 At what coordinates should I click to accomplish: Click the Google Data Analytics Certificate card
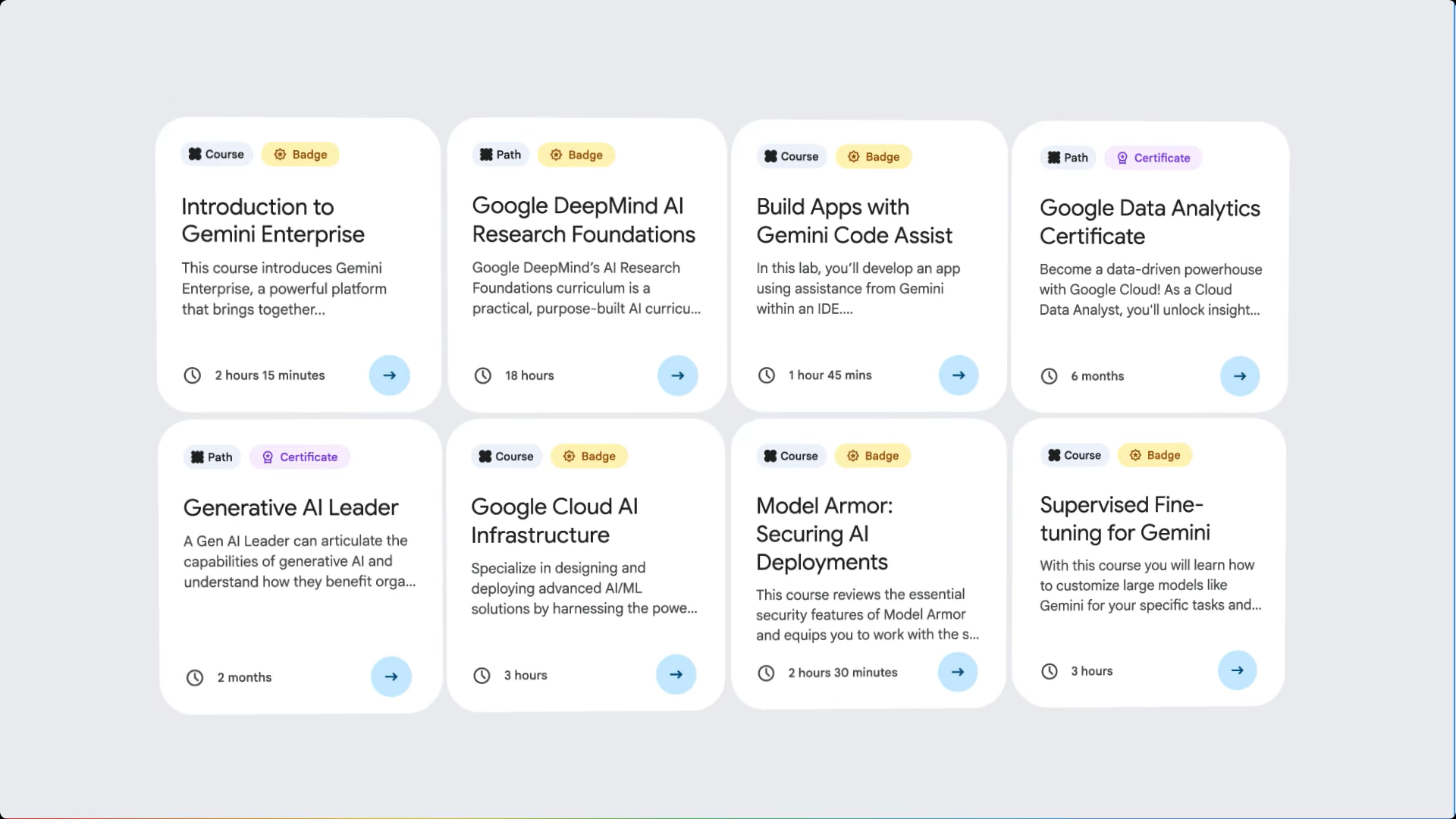pos(1150,265)
